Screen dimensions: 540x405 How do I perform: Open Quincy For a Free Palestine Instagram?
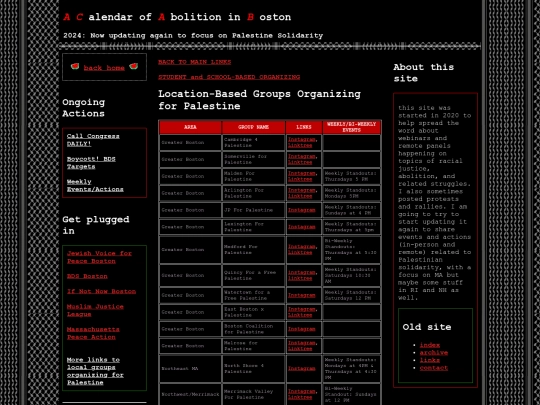[302, 272]
